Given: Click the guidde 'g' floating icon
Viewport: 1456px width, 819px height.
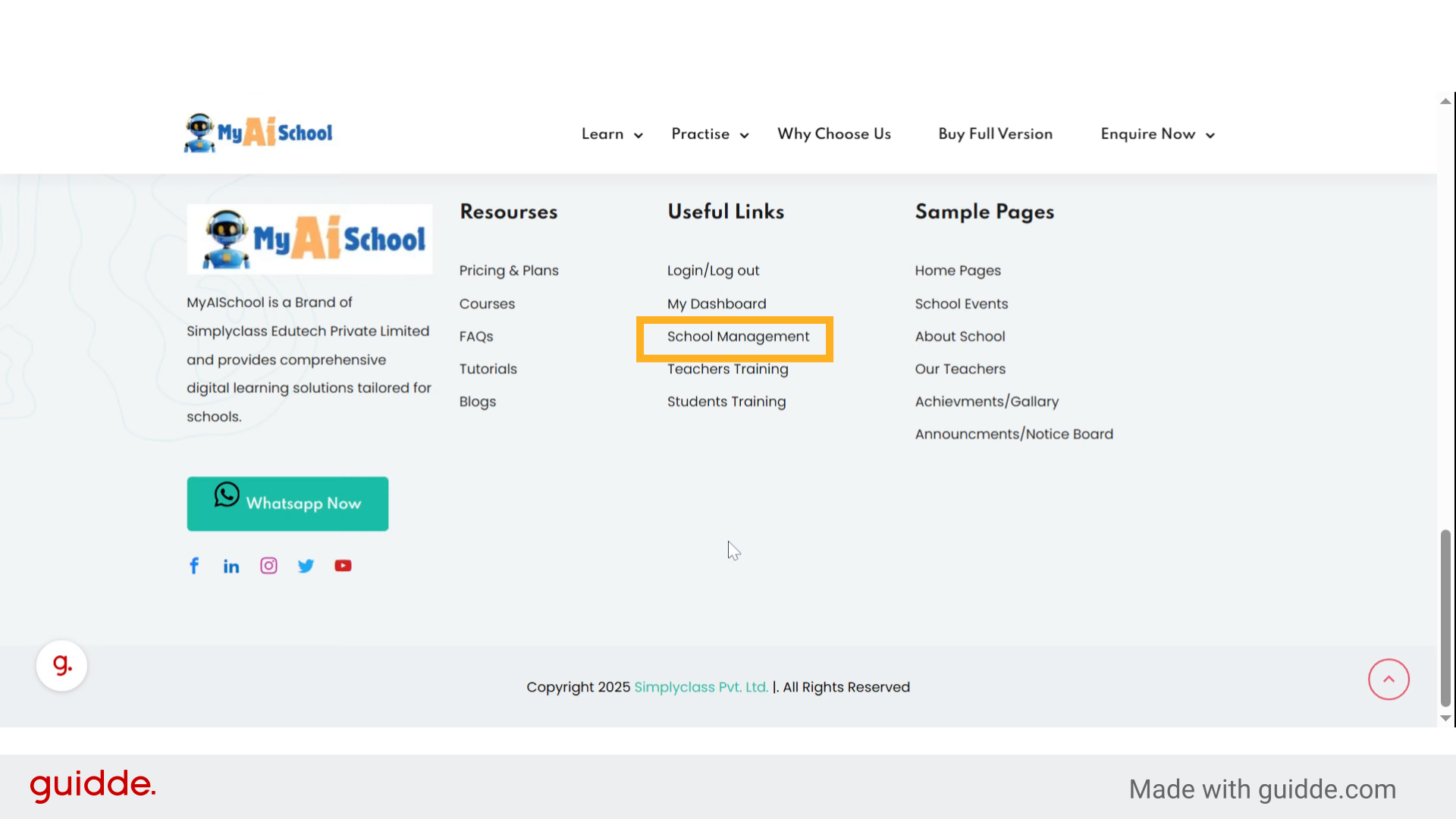Looking at the screenshot, I should (61, 666).
